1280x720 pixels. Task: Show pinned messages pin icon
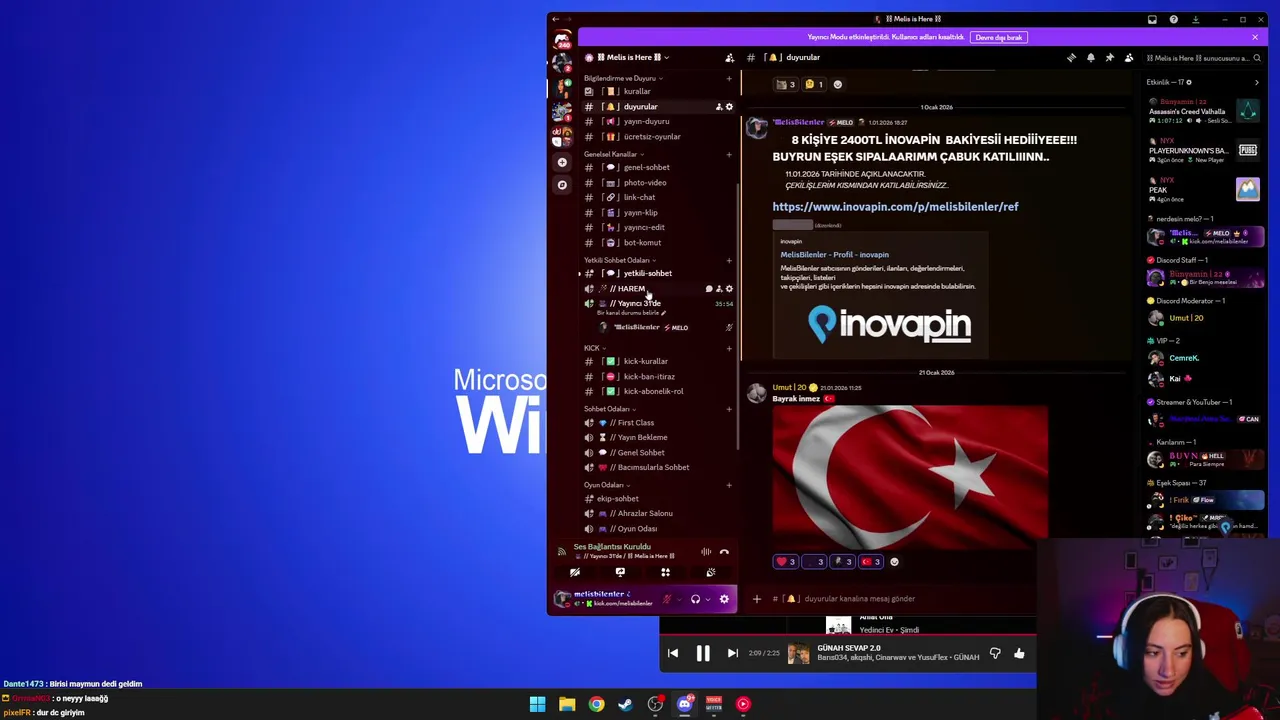(x=1110, y=58)
